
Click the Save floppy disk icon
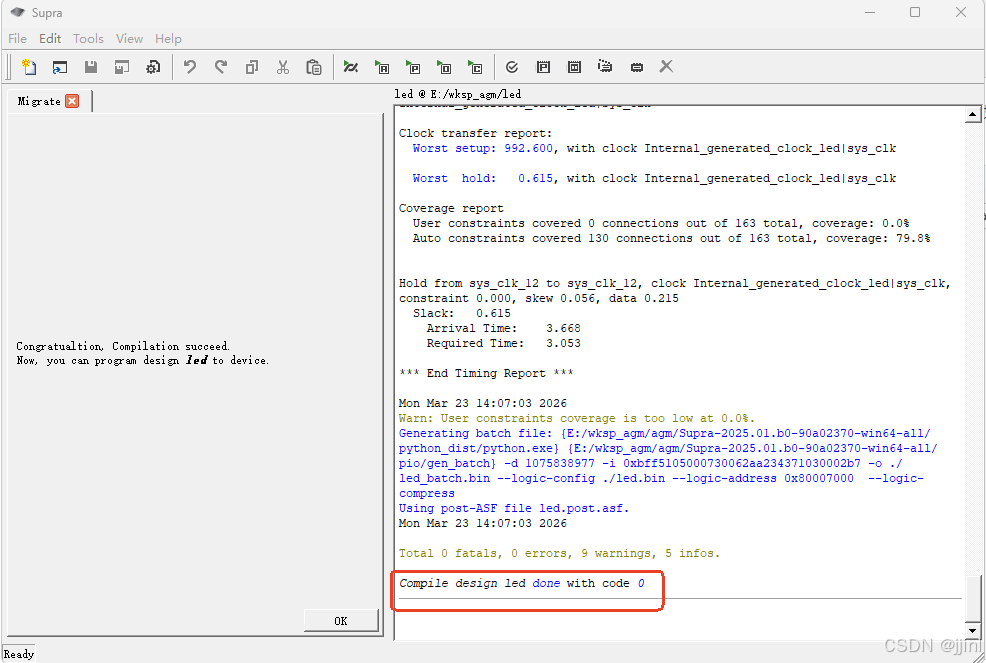click(x=91, y=67)
